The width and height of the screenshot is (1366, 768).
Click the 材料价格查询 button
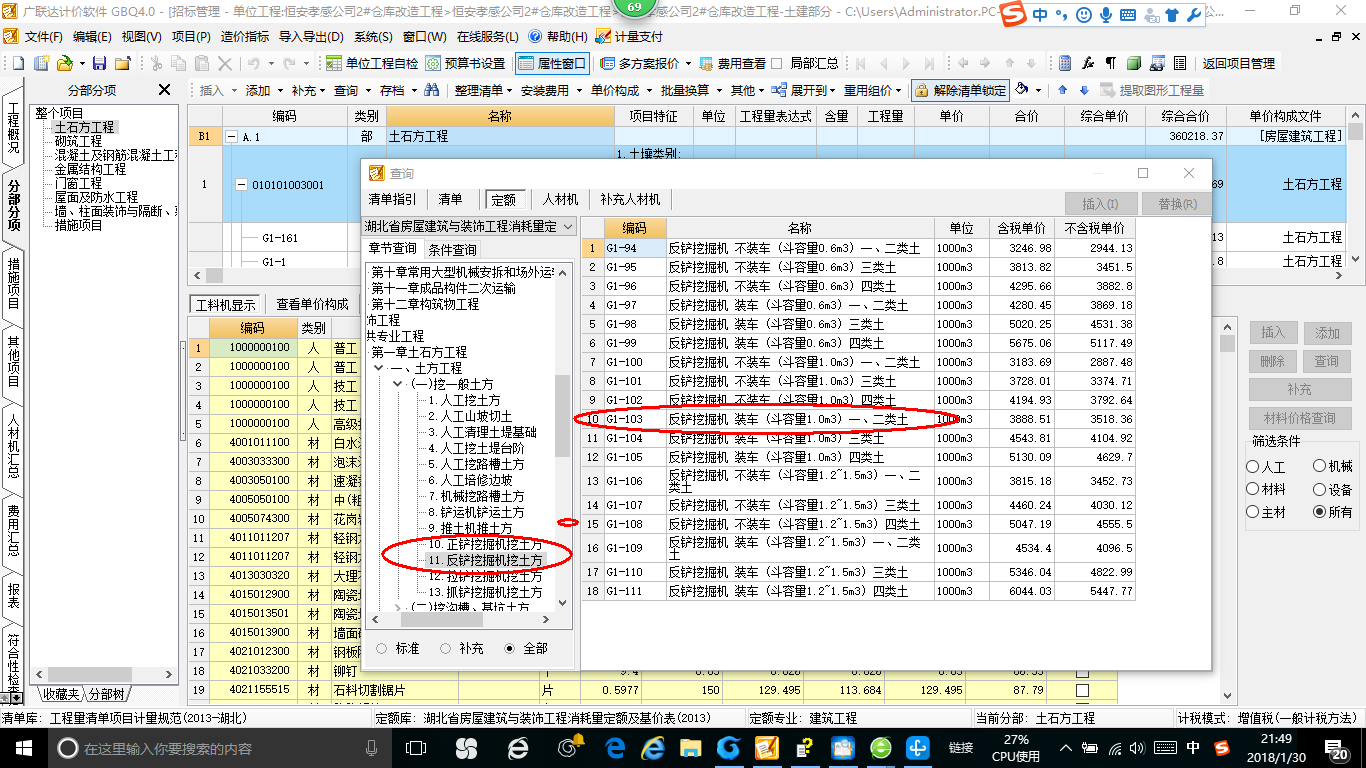pos(1298,419)
